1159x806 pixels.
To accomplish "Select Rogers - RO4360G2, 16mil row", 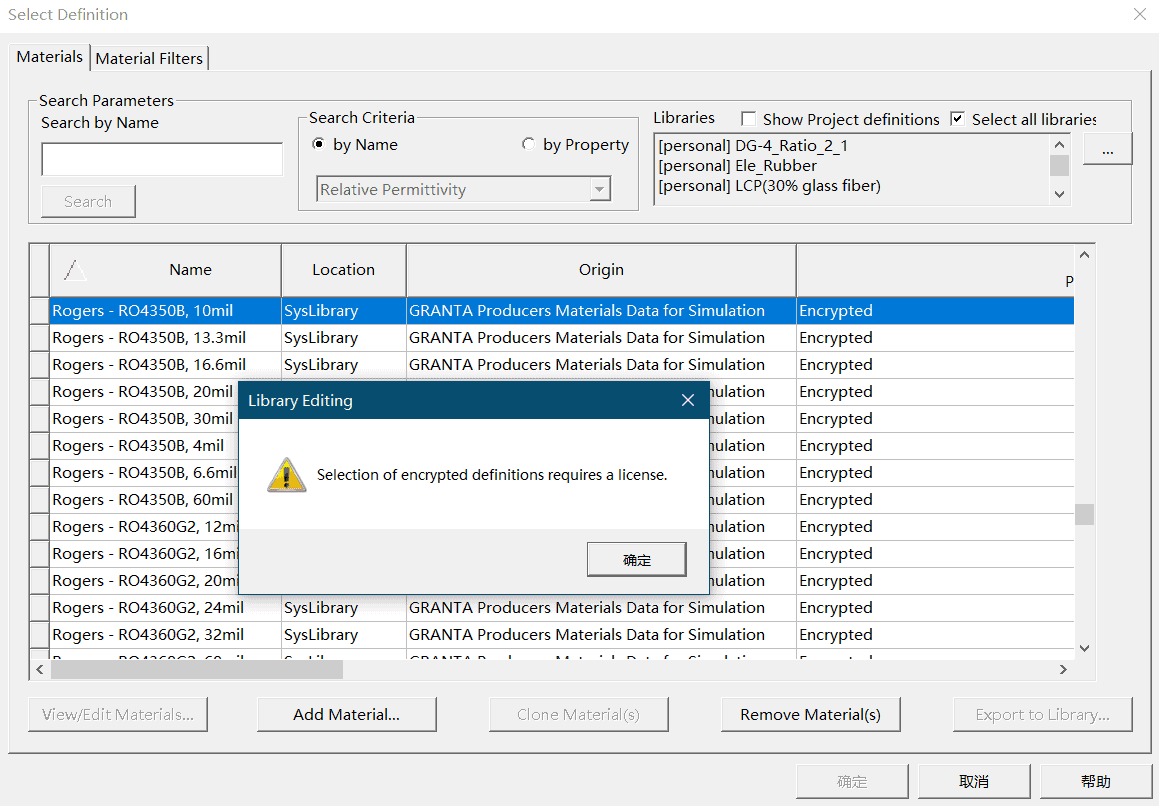I will coord(144,554).
